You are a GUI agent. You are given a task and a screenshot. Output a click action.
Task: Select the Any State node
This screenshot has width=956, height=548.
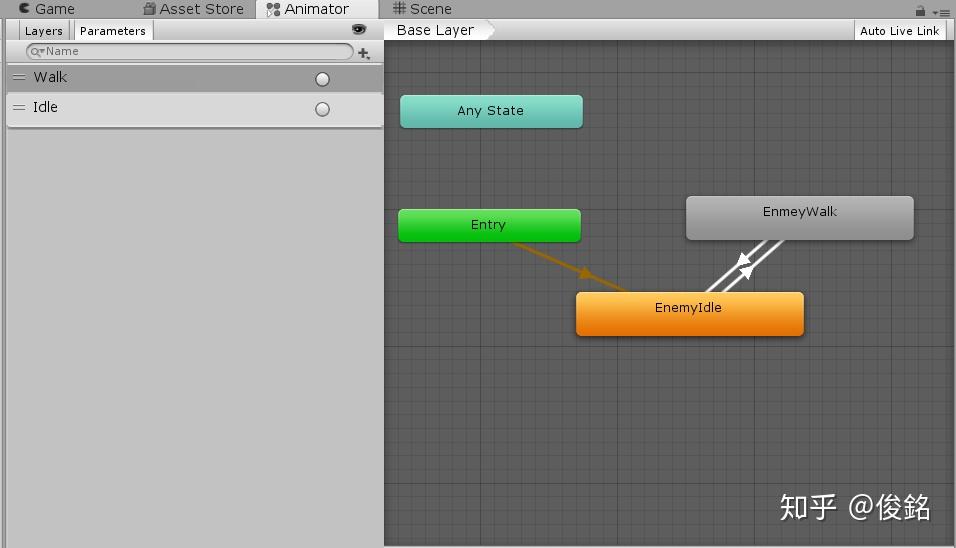coord(491,111)
